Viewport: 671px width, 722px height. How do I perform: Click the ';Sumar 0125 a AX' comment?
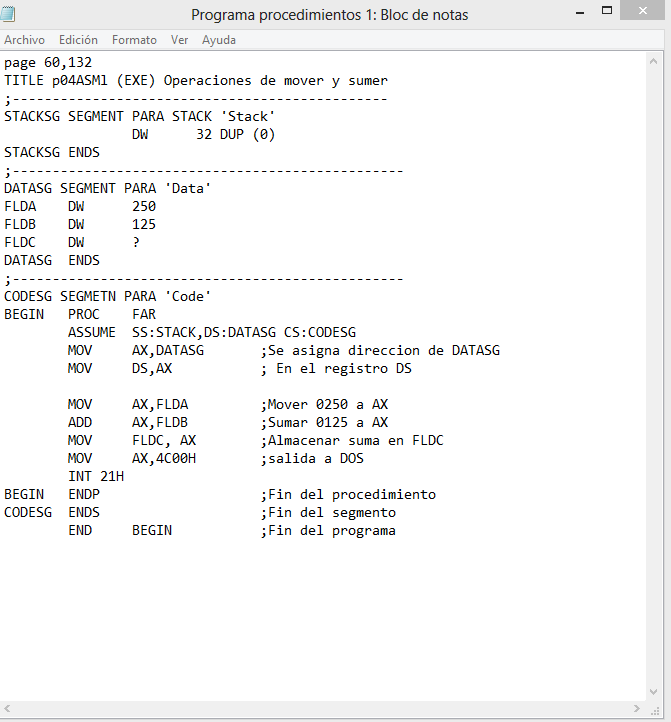point(324,422)
